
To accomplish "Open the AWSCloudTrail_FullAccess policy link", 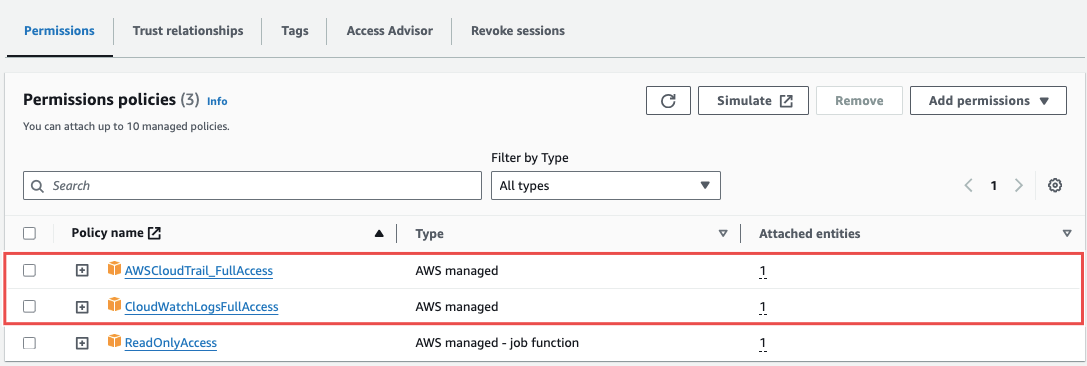I will click(198, 270).
